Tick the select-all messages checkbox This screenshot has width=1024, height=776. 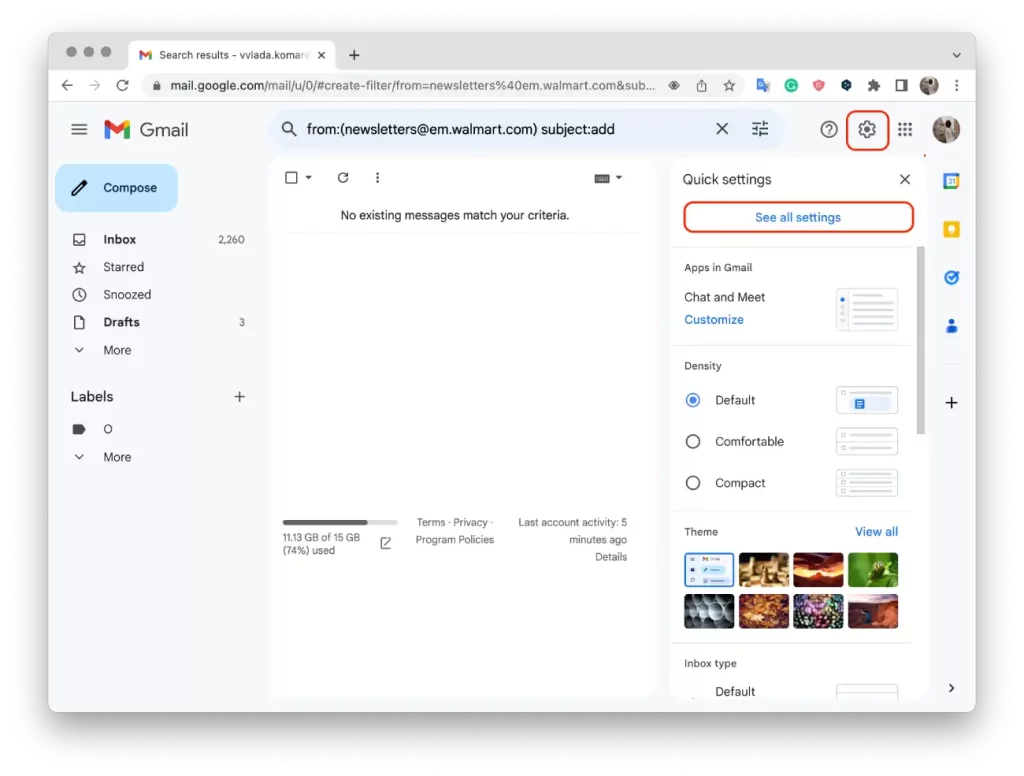click(x=291, y=178)
